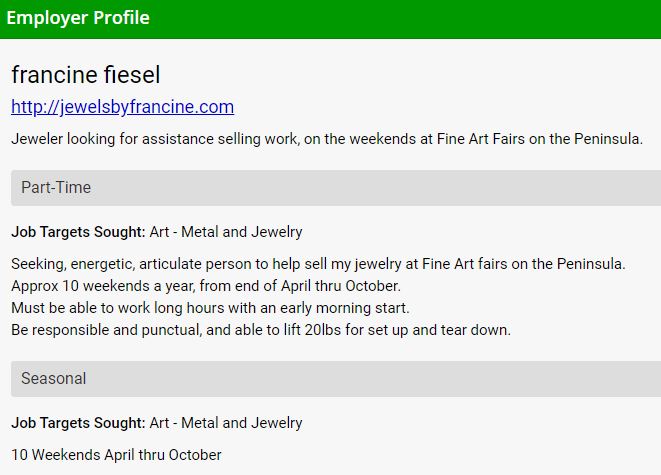Image resolution: width=661 pixels, height=475 pixels.
Task: Click the word Peninsula in the top description
Action: [607, 139]
